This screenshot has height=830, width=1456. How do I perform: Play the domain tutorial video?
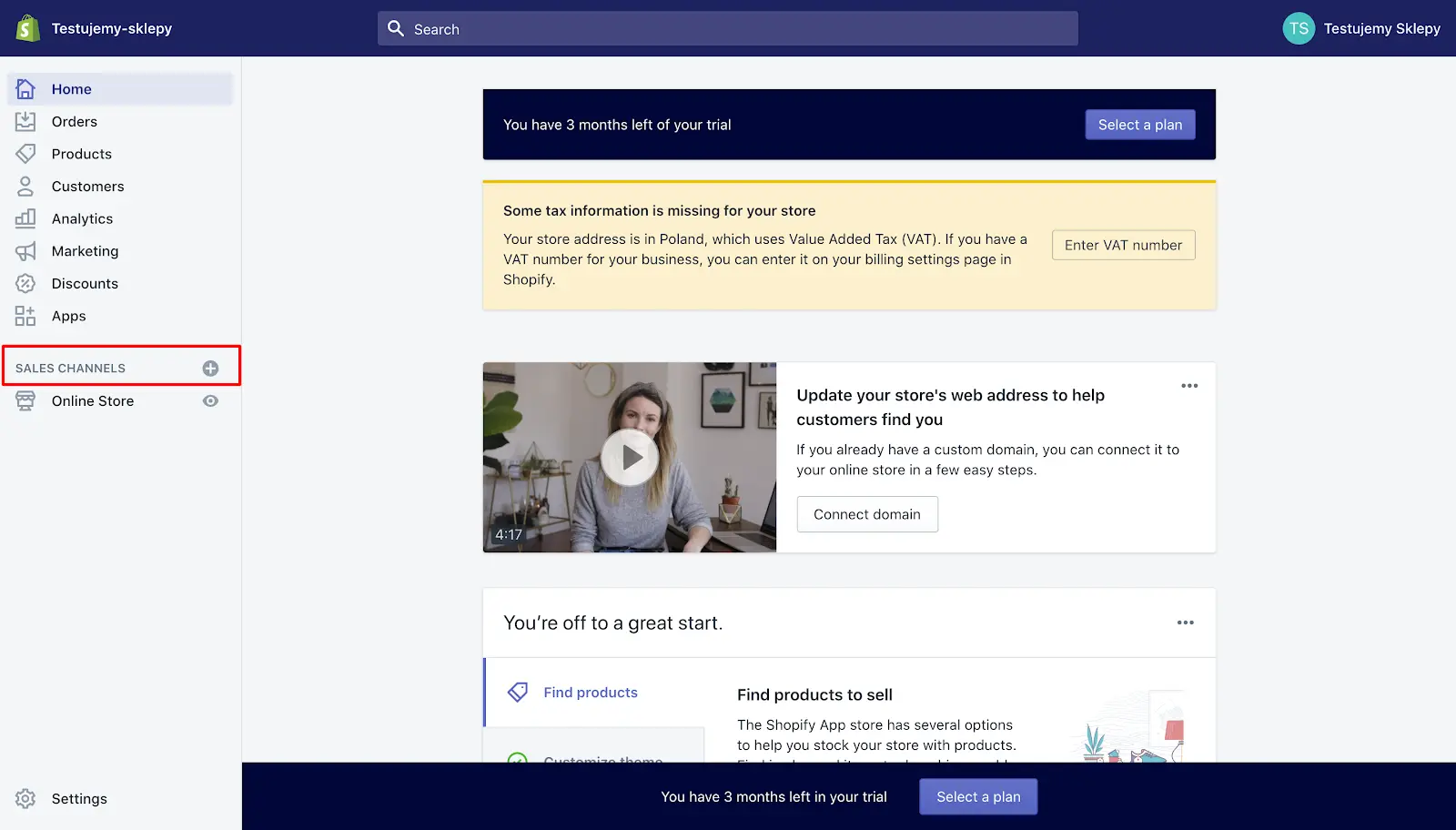(630, 457)
